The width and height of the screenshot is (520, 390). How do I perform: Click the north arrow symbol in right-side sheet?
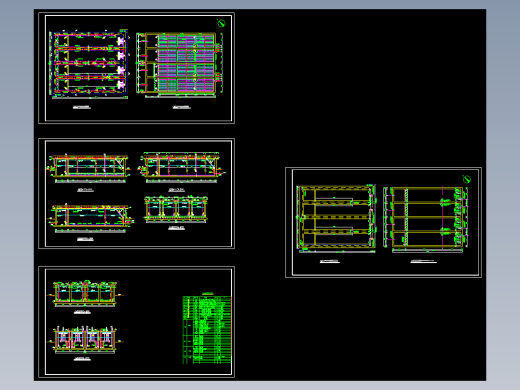[467, 179]
